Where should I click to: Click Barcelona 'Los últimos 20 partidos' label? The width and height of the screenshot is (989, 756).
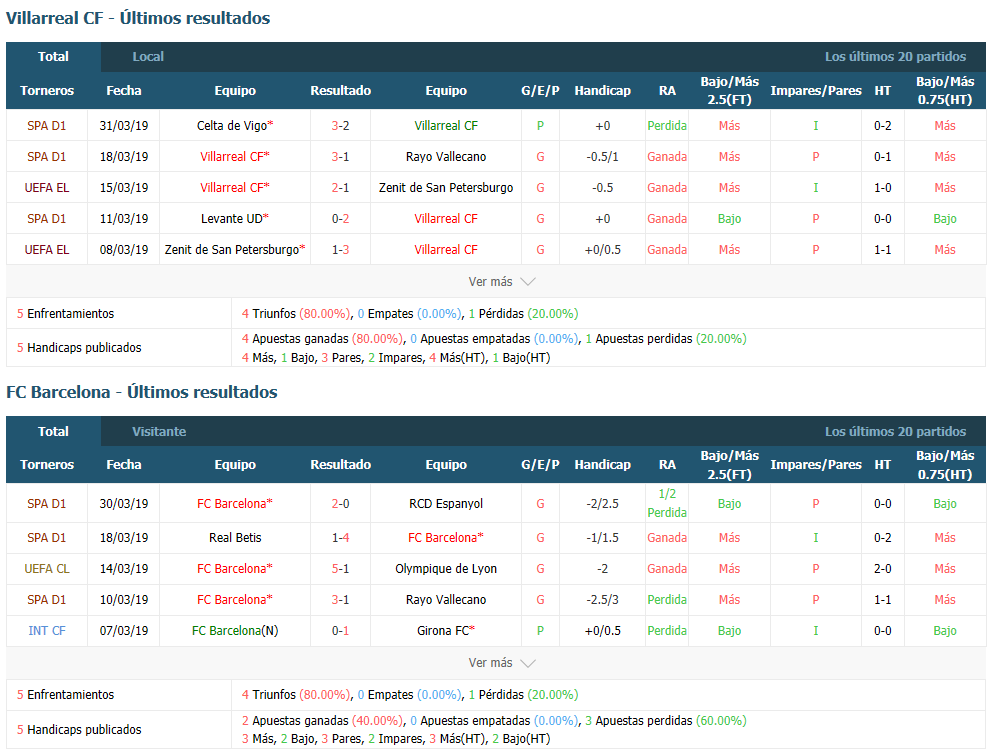tap(896, 431)
